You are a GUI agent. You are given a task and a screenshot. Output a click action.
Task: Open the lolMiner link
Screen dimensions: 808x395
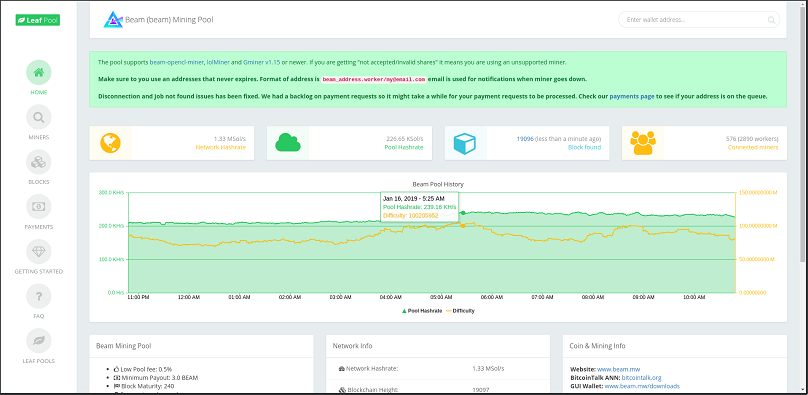(217, 62)
